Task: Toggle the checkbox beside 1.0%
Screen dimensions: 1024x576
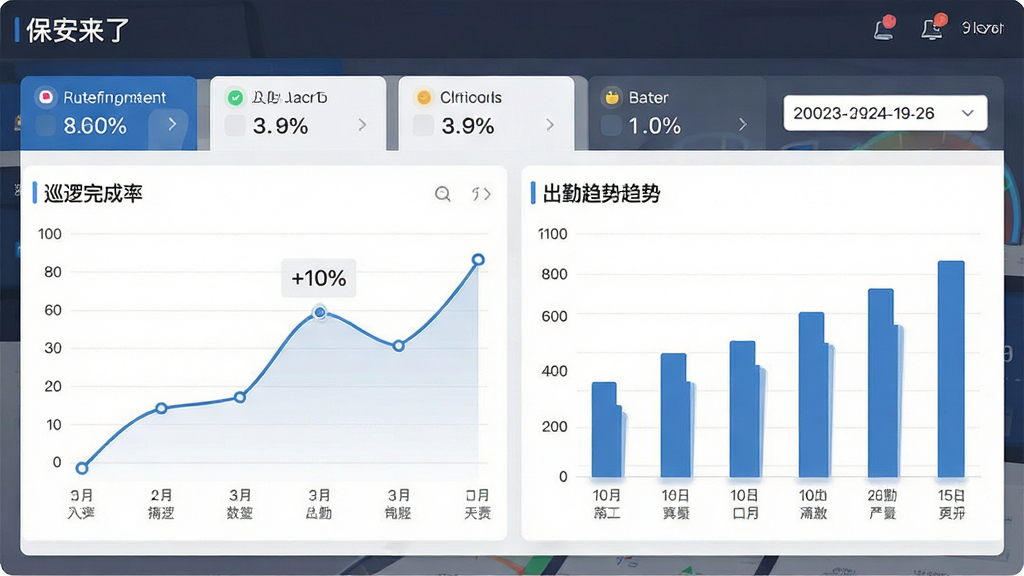Action: pyautogui.click(x=611, y=125)
